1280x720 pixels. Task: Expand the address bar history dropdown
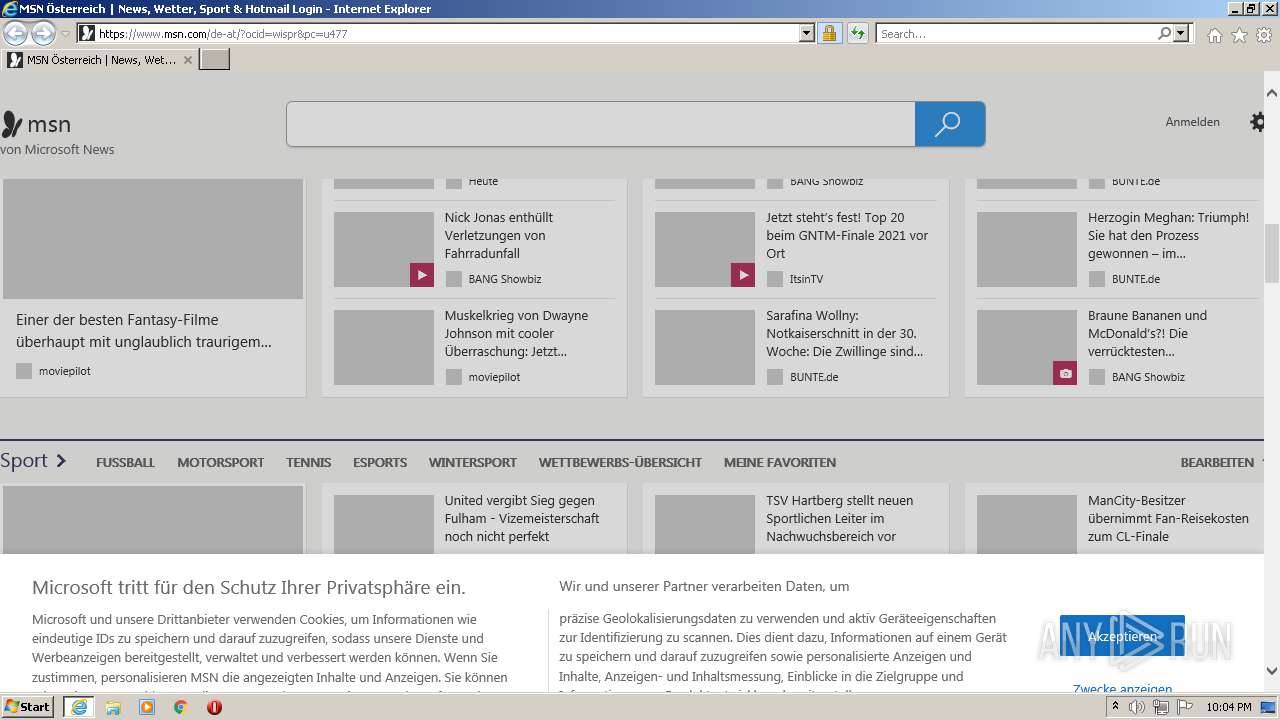pyautogui.click(x=807, y=33)
